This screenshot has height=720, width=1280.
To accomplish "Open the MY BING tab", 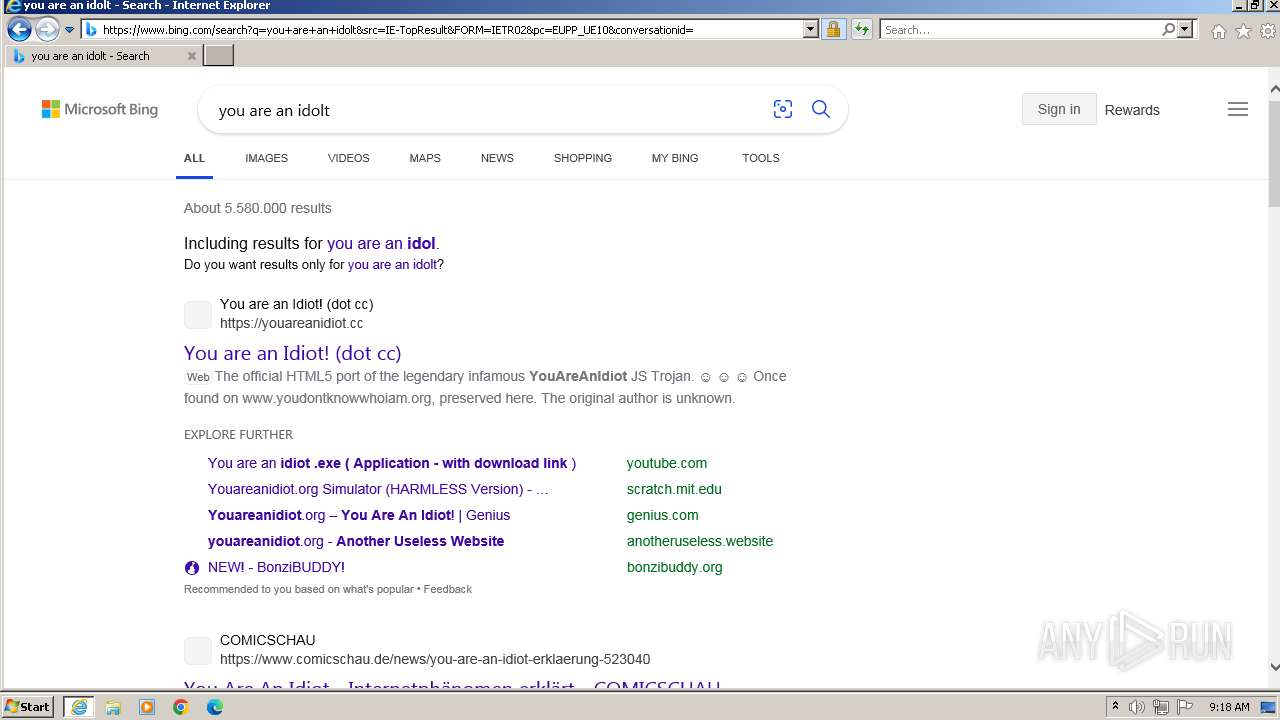I will click(x=675, y=158).
